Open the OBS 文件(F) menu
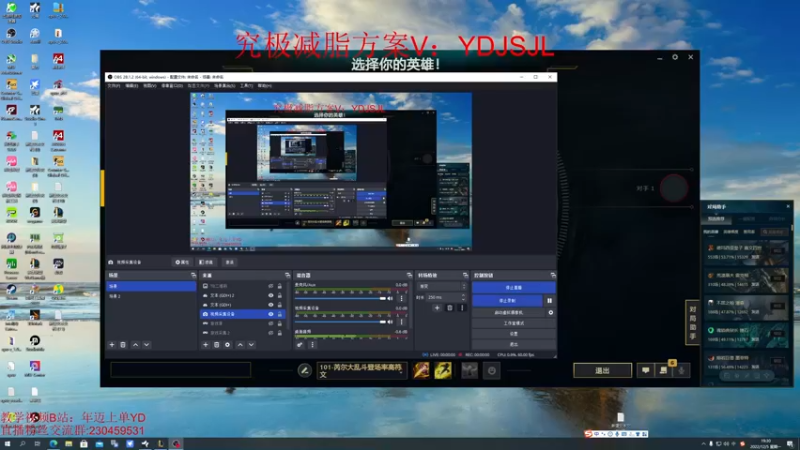The height and width of the screenshot is (450, 800). click(113, 86)
